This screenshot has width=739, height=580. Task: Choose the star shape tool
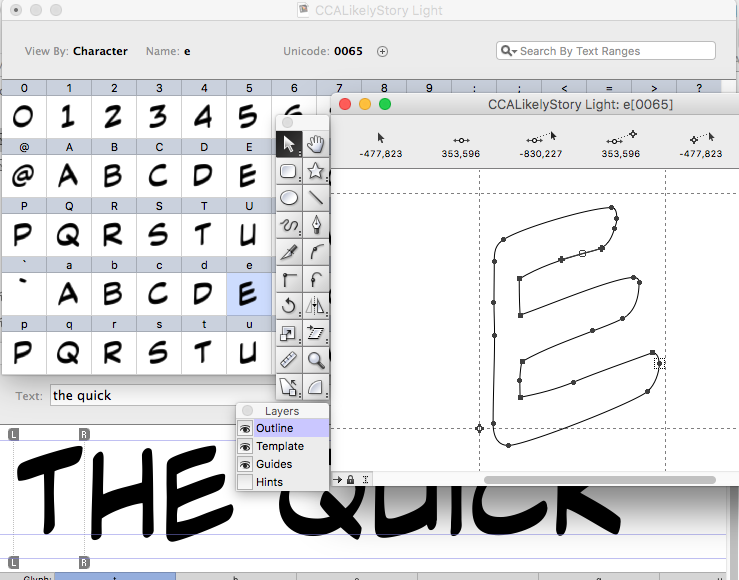click(x=316, y=171)
